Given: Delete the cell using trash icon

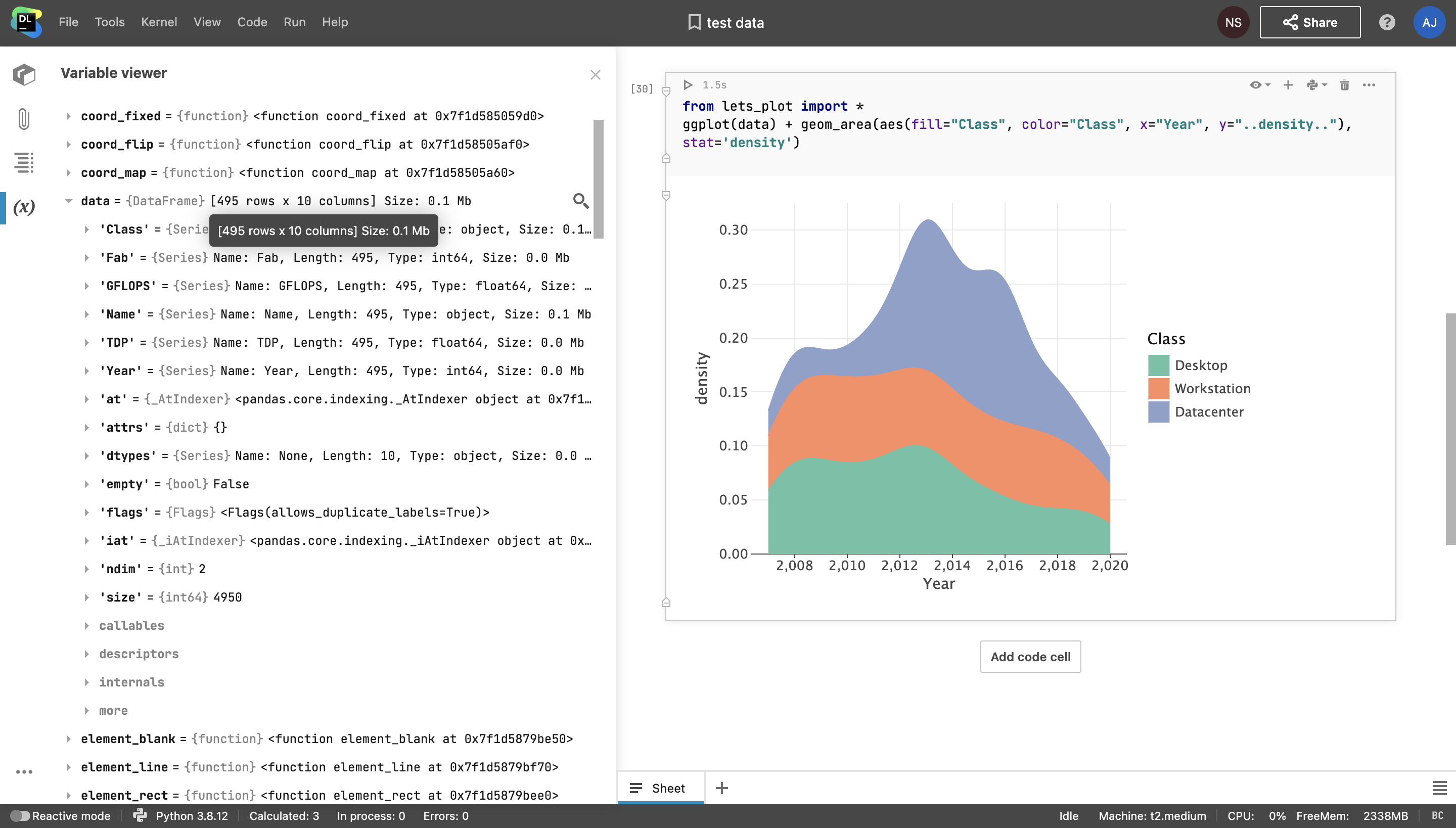Looking at the screenshot, I should click(1345, 85).
